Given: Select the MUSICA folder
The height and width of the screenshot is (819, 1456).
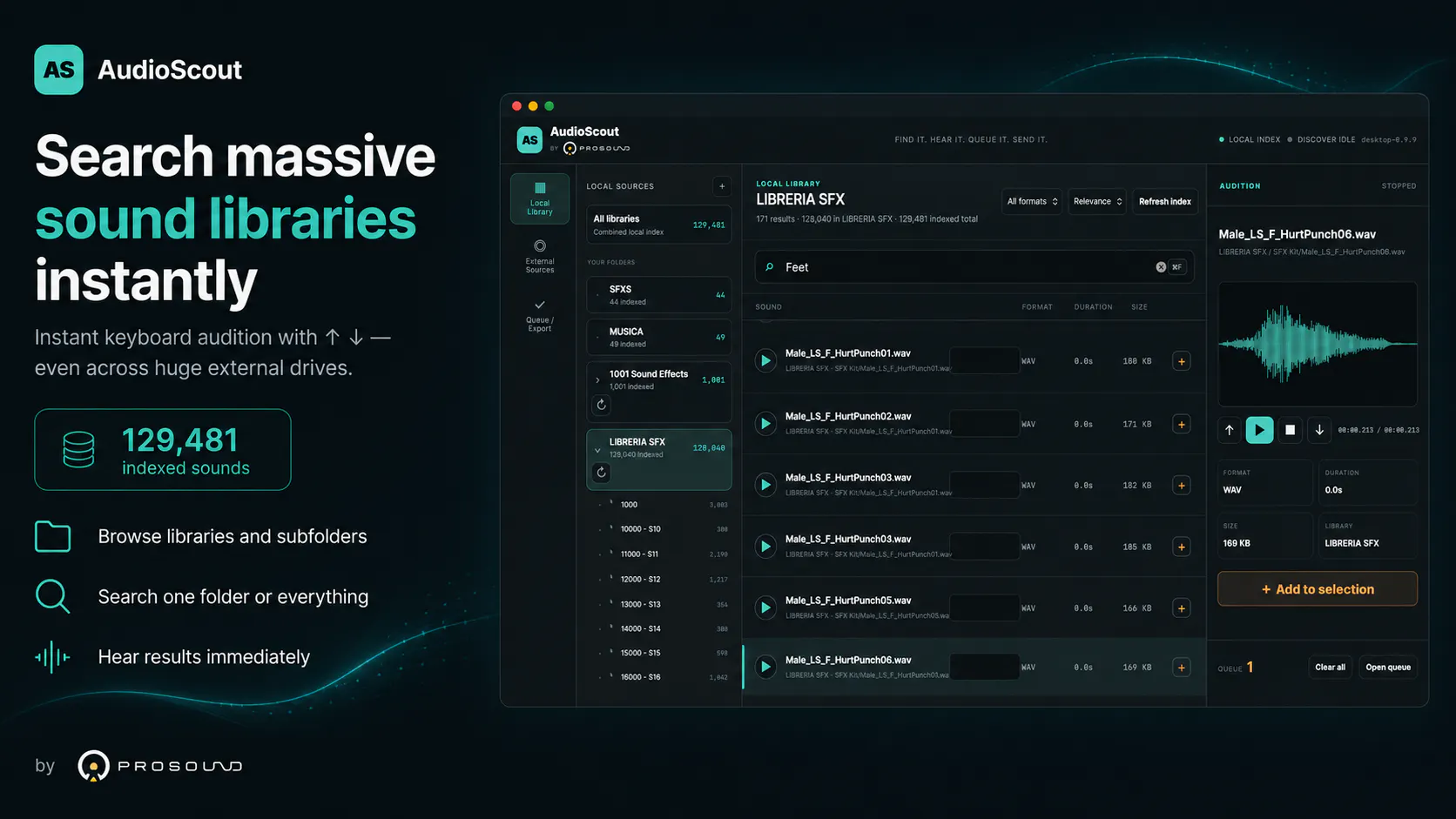Looking at the screenshot, I should coord(659,337).
